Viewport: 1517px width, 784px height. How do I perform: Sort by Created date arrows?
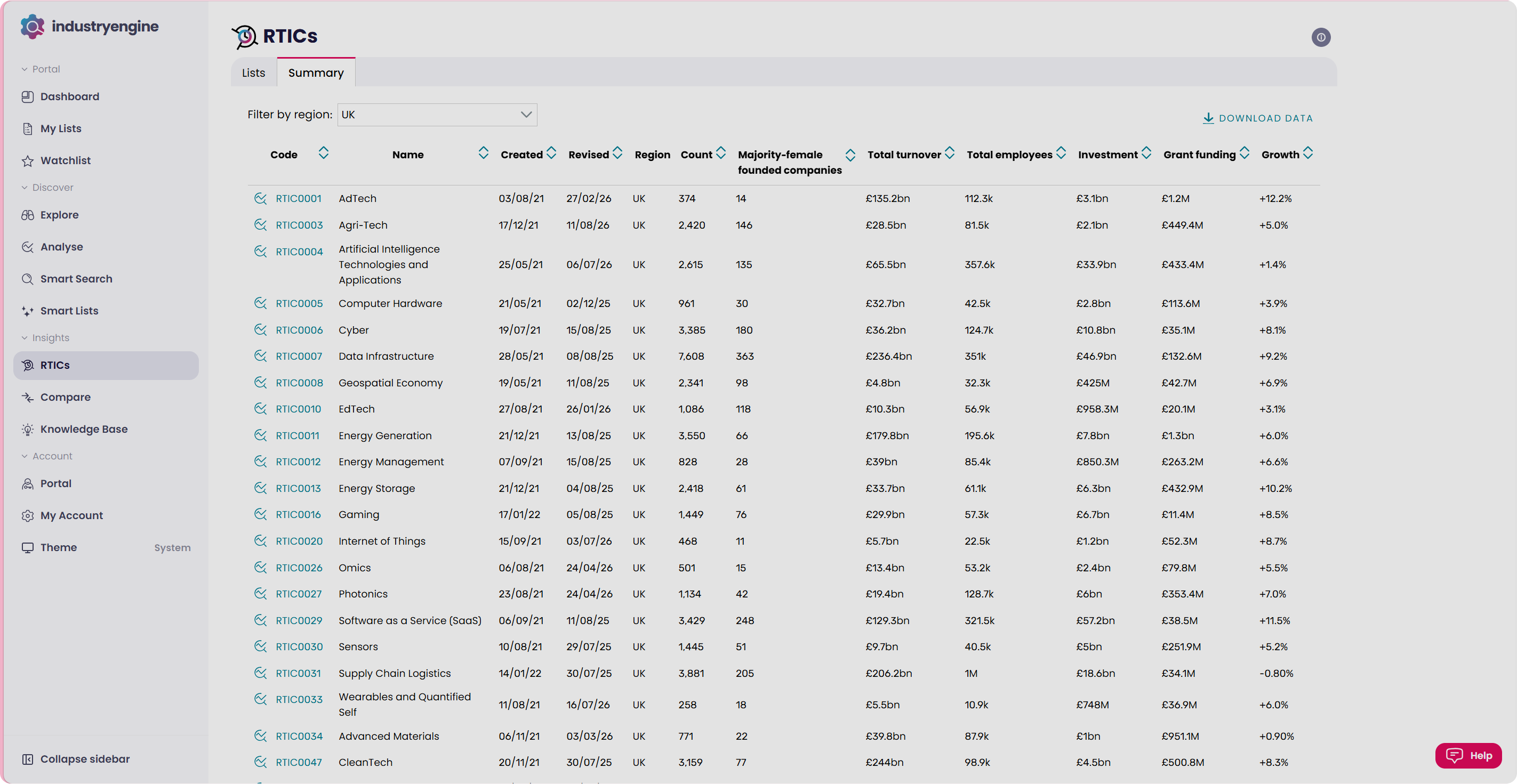(x=551, y=153)
